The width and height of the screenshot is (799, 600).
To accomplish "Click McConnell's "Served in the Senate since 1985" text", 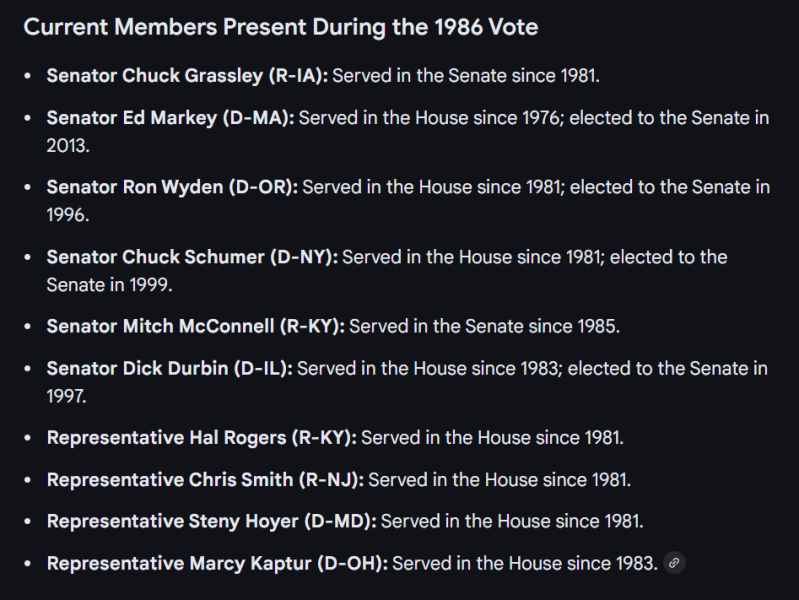I will pyautogui.click(x=484, y=326).
